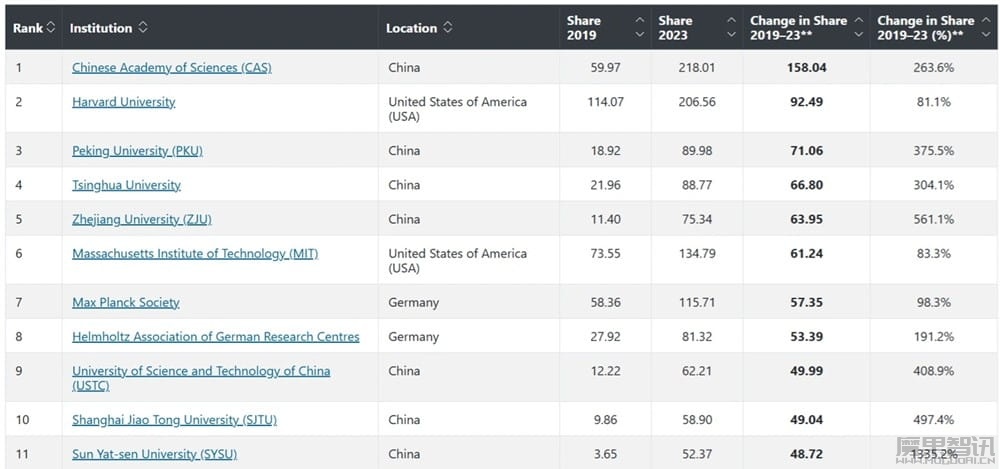The width and height of the screenshot is (1000, 469).
Task: Open Chinese Academy of Sciences (CAS) link
Action: coord(172,68)
